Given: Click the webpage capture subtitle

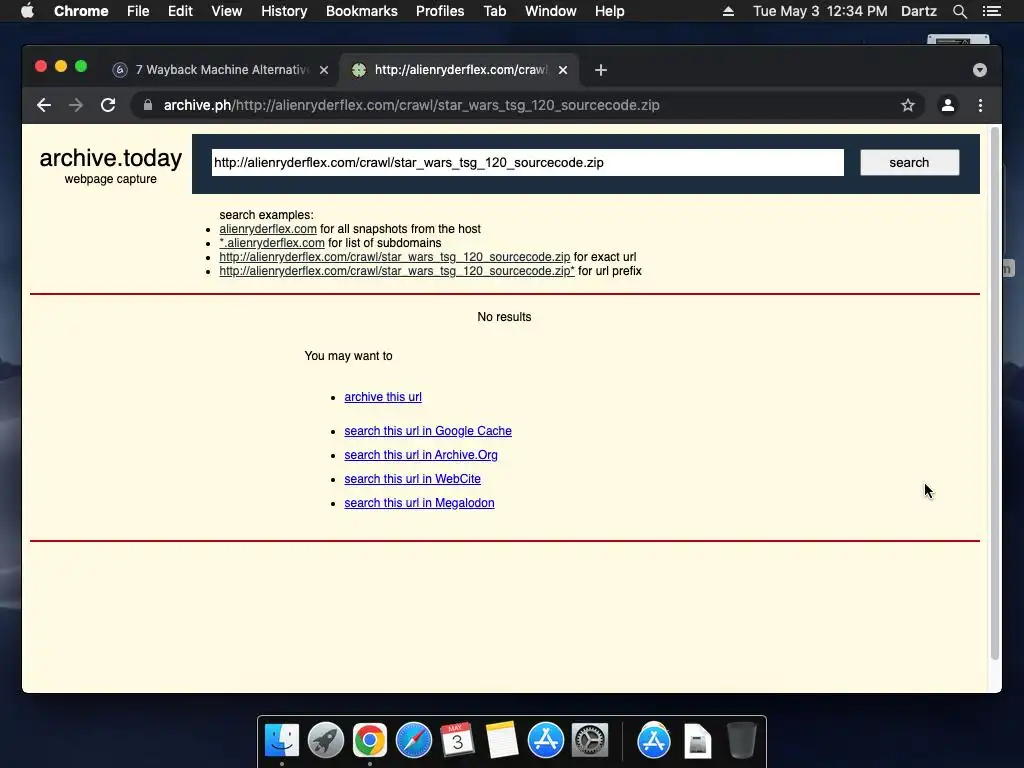Looking at the screenshot, I should click(x=110, y=179).
